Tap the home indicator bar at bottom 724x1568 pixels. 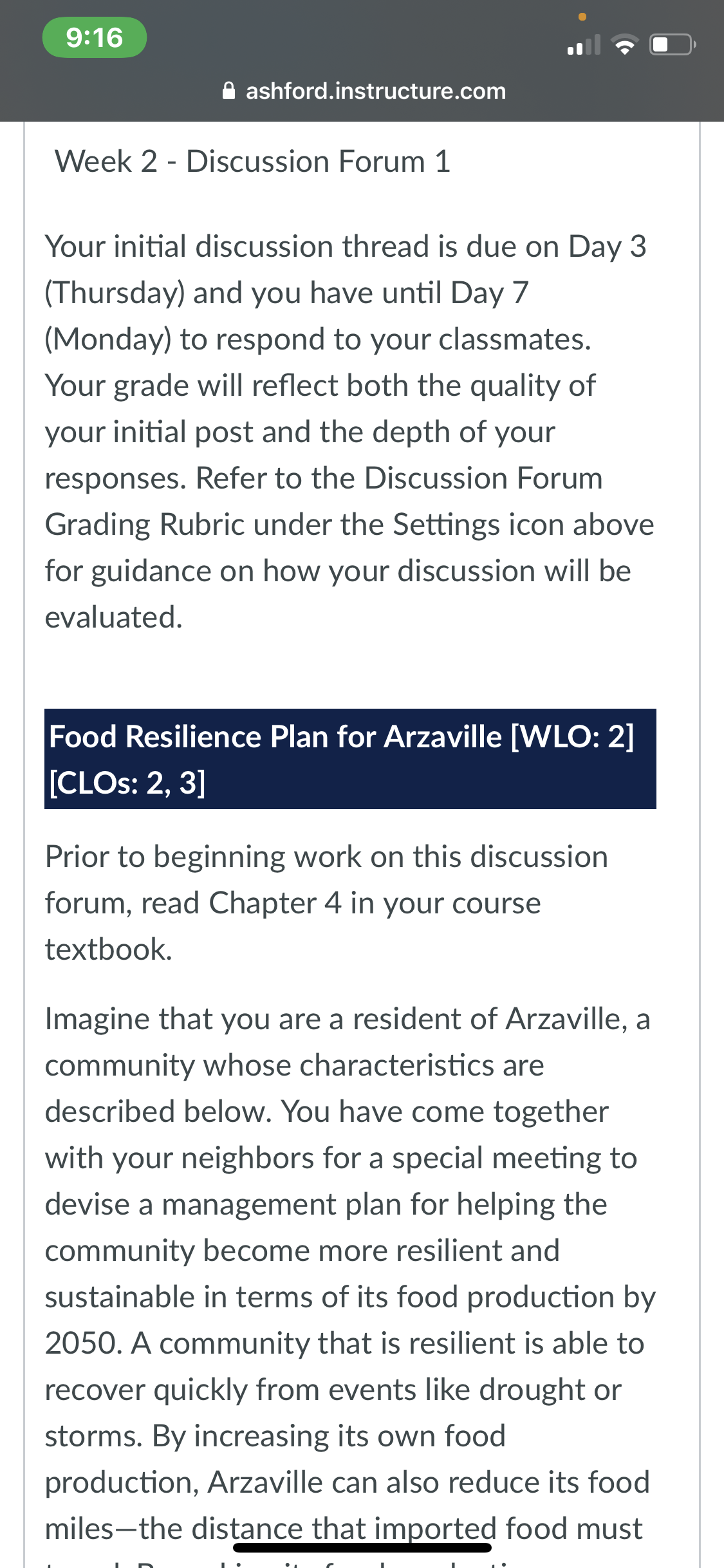[362, 1547]
